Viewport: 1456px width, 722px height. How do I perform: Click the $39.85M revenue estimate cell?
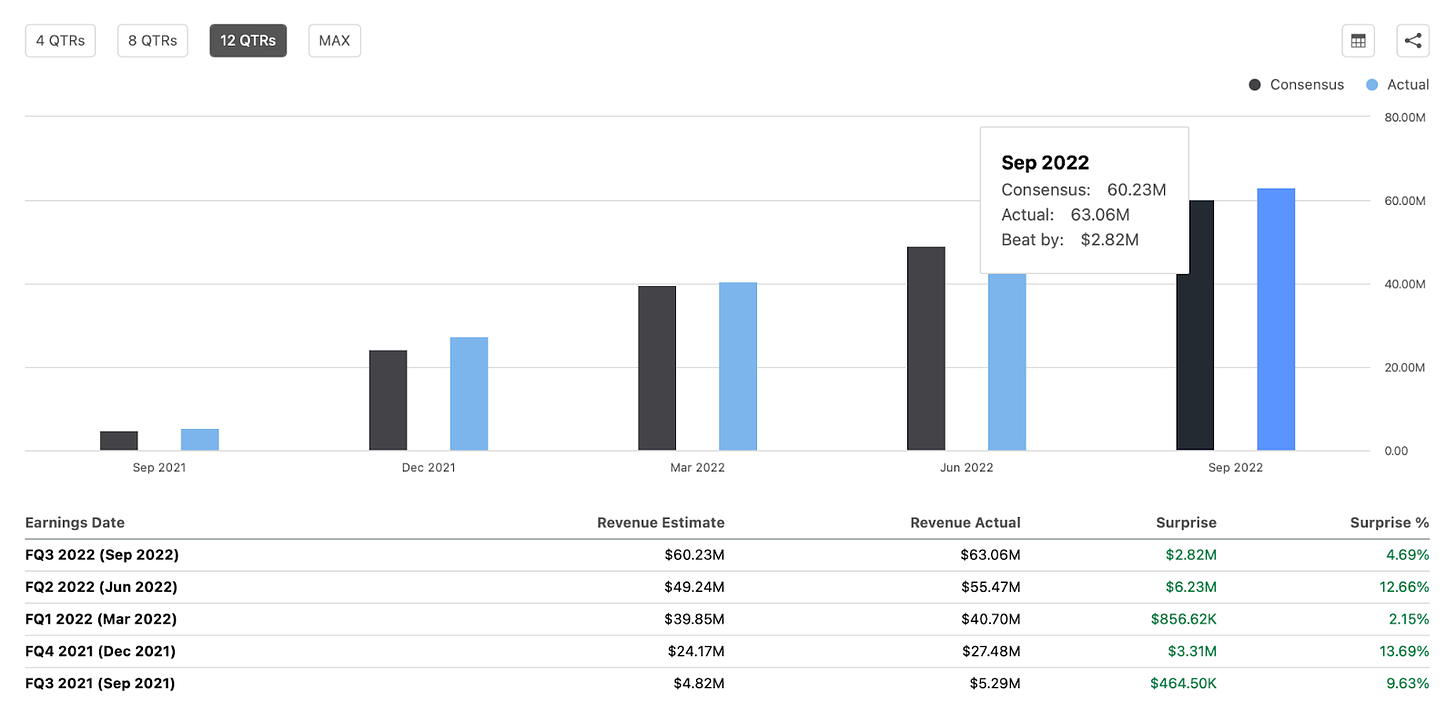click(694, 619)
